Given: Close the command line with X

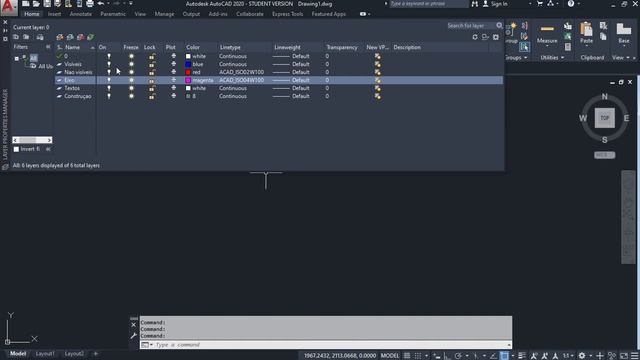Looking at the screenshot, I should click(x=133, y=325).
